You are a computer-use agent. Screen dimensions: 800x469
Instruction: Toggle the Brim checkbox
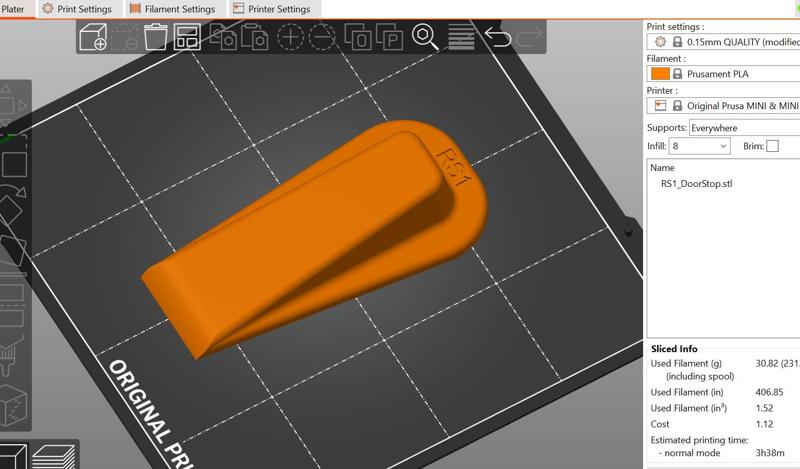772,146
